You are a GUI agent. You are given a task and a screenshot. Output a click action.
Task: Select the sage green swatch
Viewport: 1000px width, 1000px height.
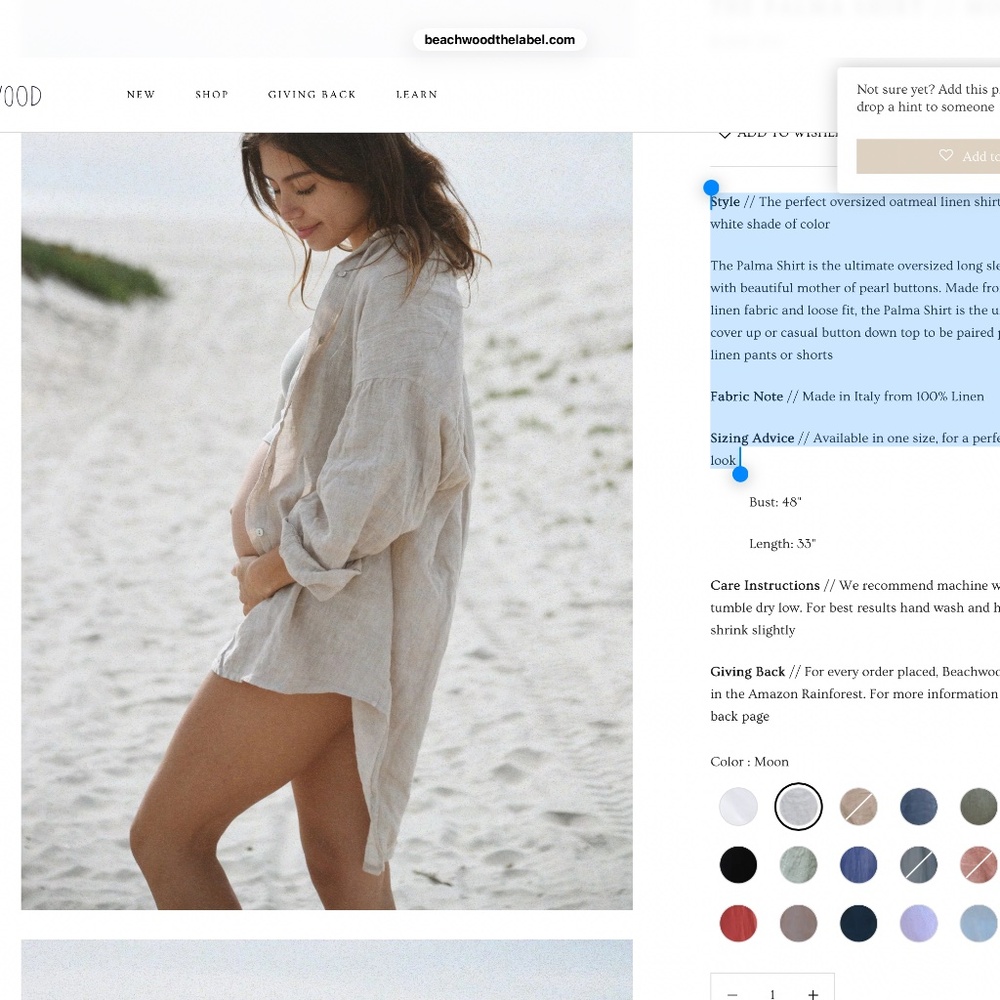798,865
